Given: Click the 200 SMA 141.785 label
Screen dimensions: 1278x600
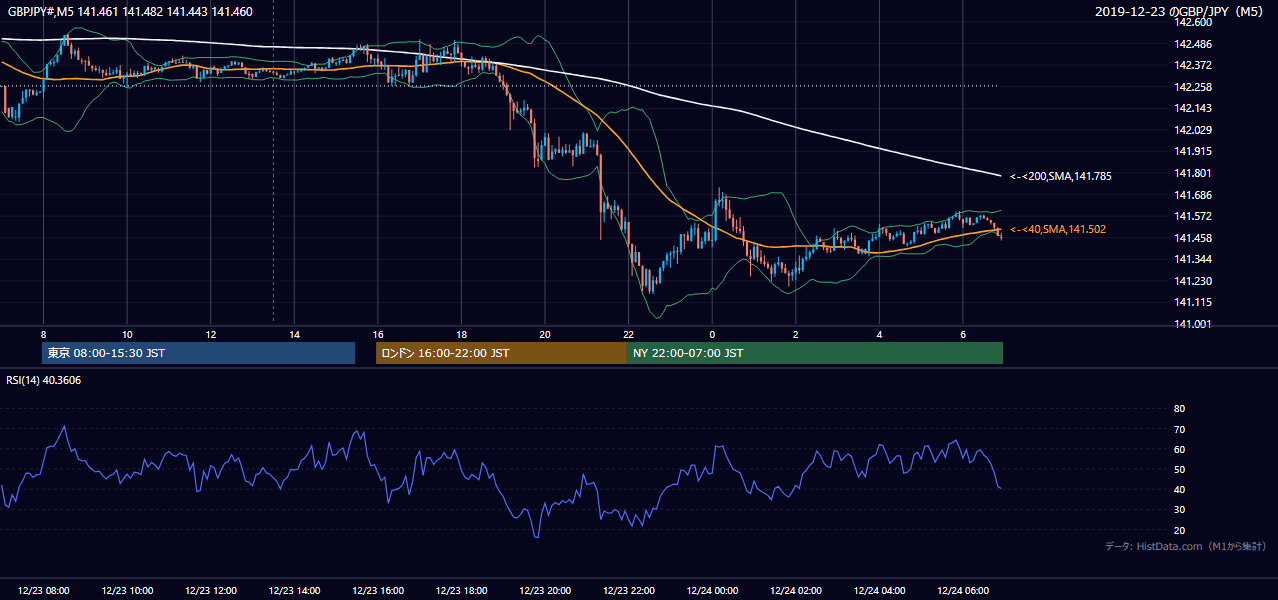Looking at the screenshot, I should (1061, 176).
